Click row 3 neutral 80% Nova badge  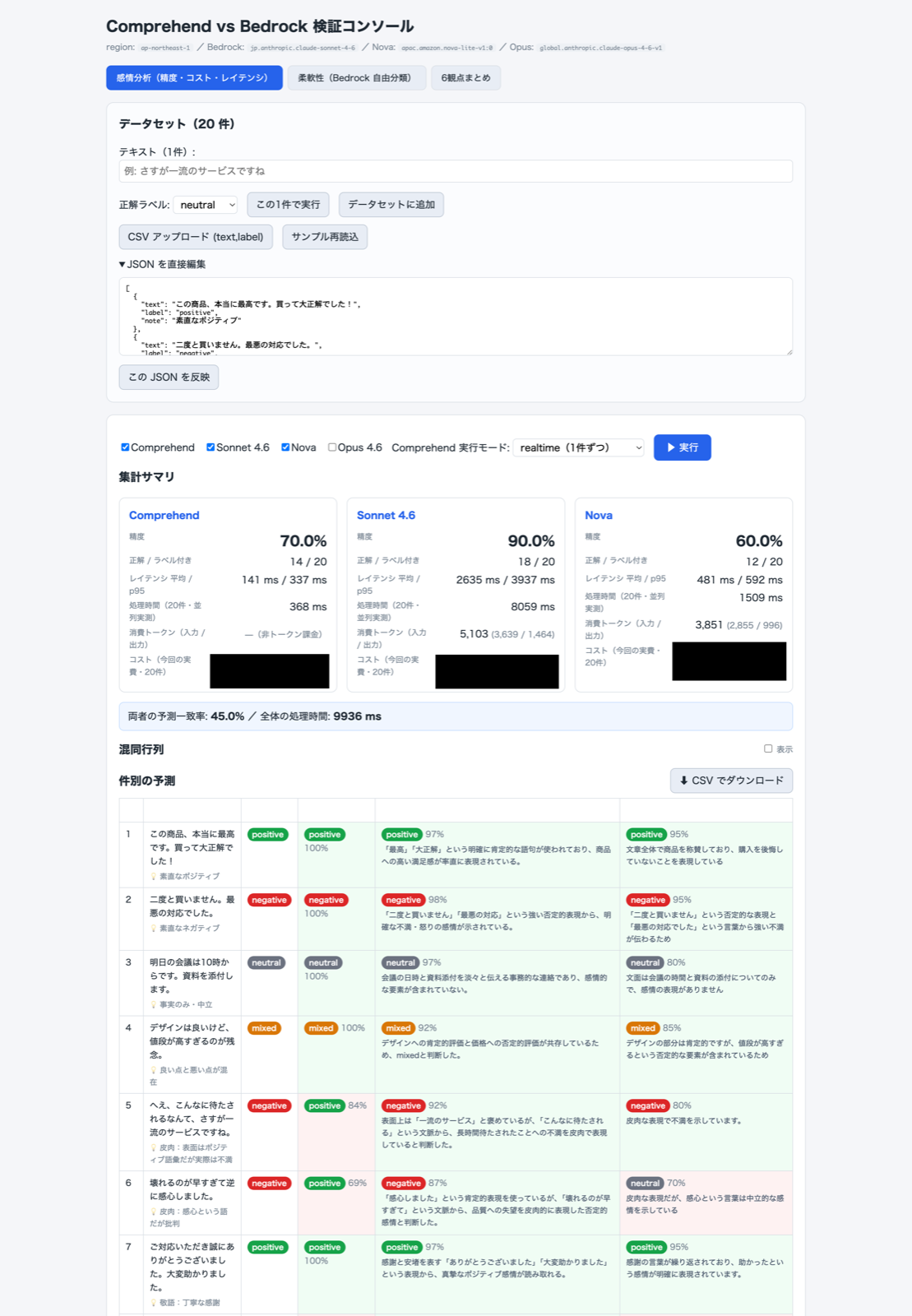click(646, 962)
